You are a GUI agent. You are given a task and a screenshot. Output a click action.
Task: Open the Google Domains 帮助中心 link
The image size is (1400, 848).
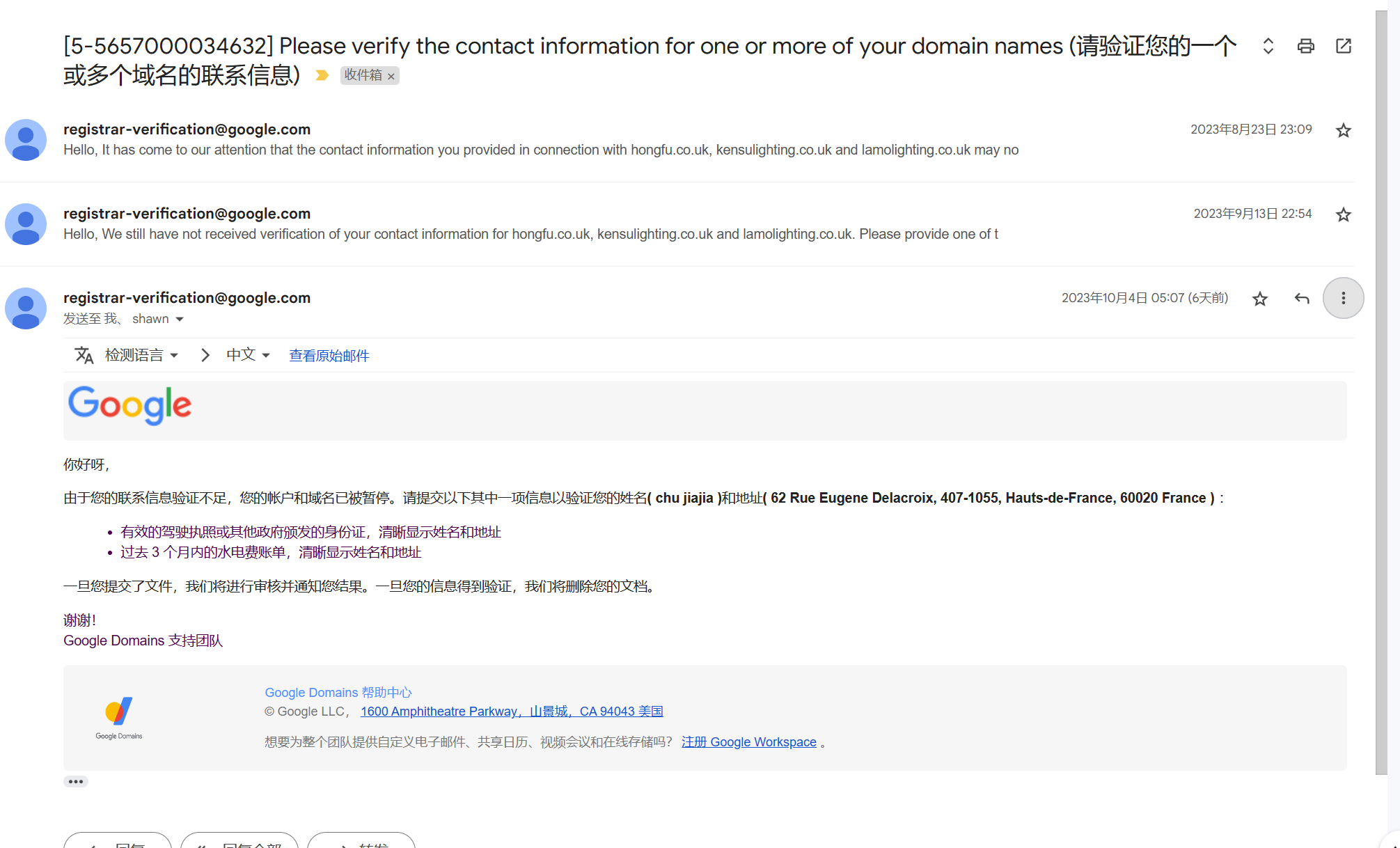[338, 692]
